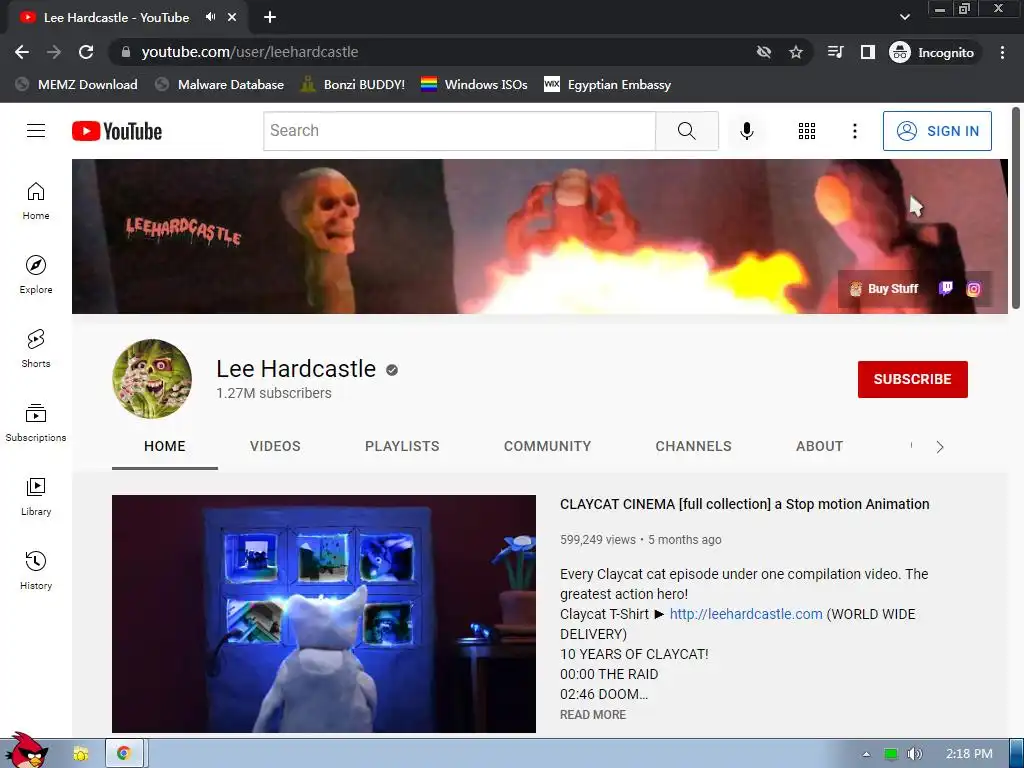Open a new Chrome tab
Screen dimensions: 1024x768
click(270, 18)
